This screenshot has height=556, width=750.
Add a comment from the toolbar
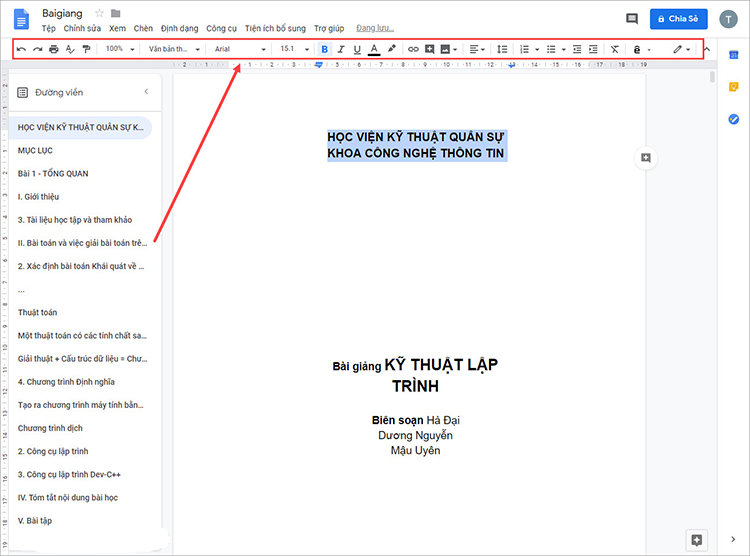coord(430,49)
